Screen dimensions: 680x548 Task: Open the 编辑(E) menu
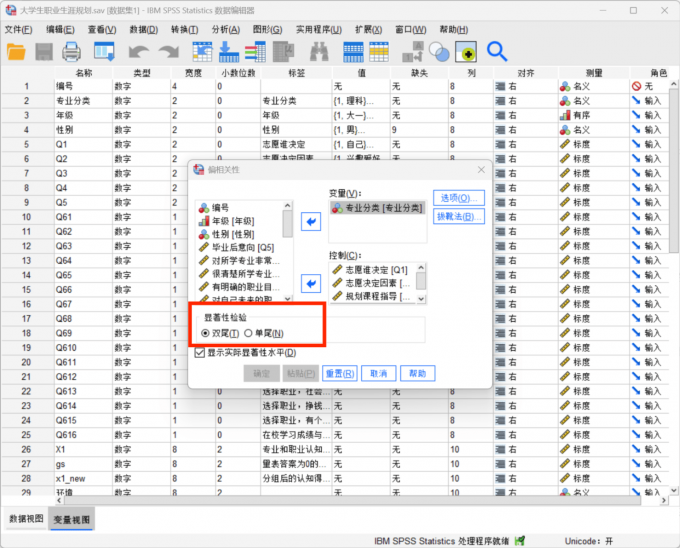[60, 29]
